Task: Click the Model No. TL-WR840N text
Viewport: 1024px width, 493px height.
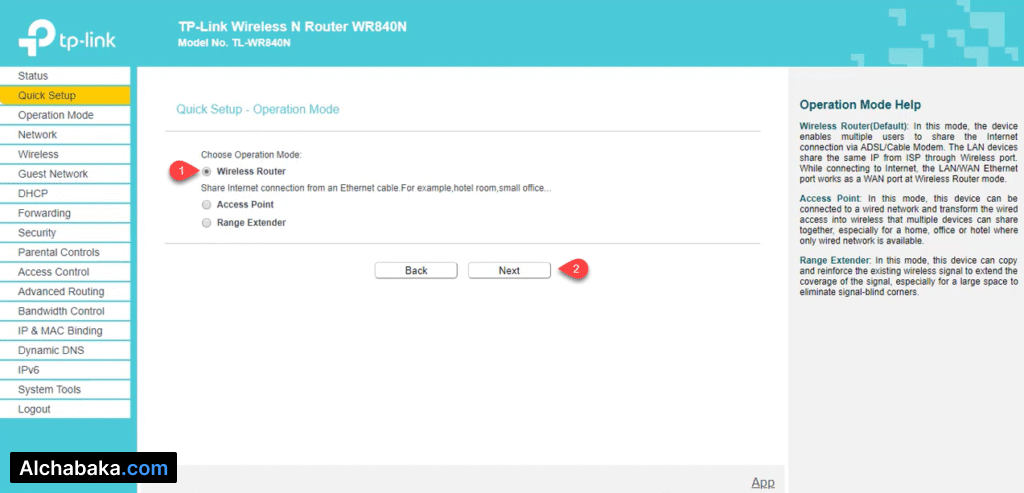Action: (x=234, y=42)
